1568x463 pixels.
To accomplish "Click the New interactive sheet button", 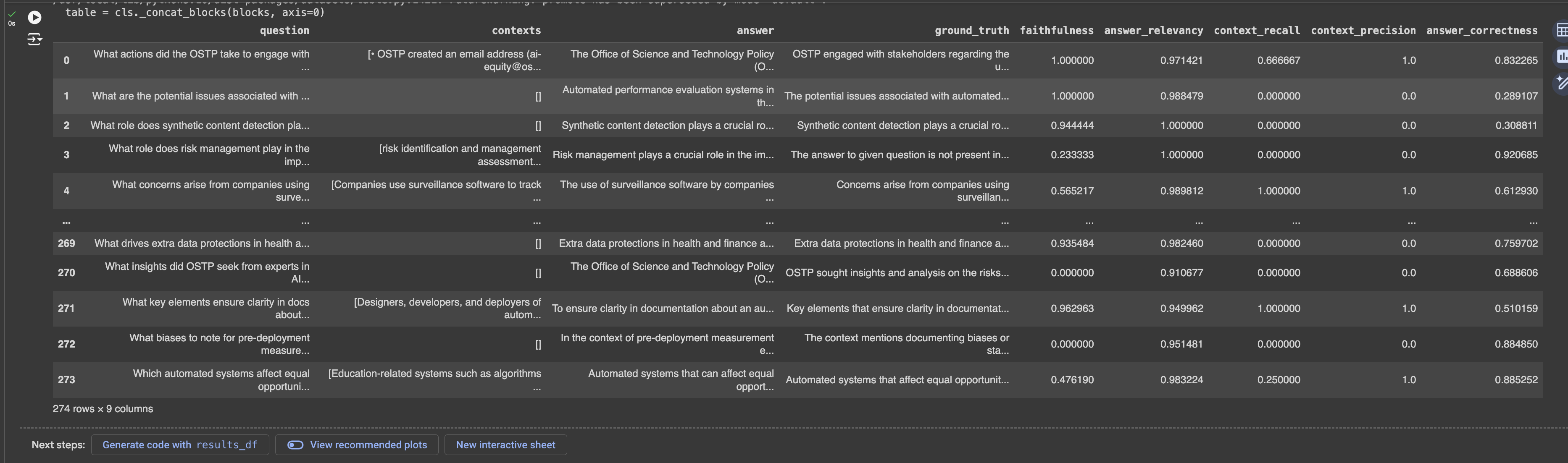I will (505, 445).
